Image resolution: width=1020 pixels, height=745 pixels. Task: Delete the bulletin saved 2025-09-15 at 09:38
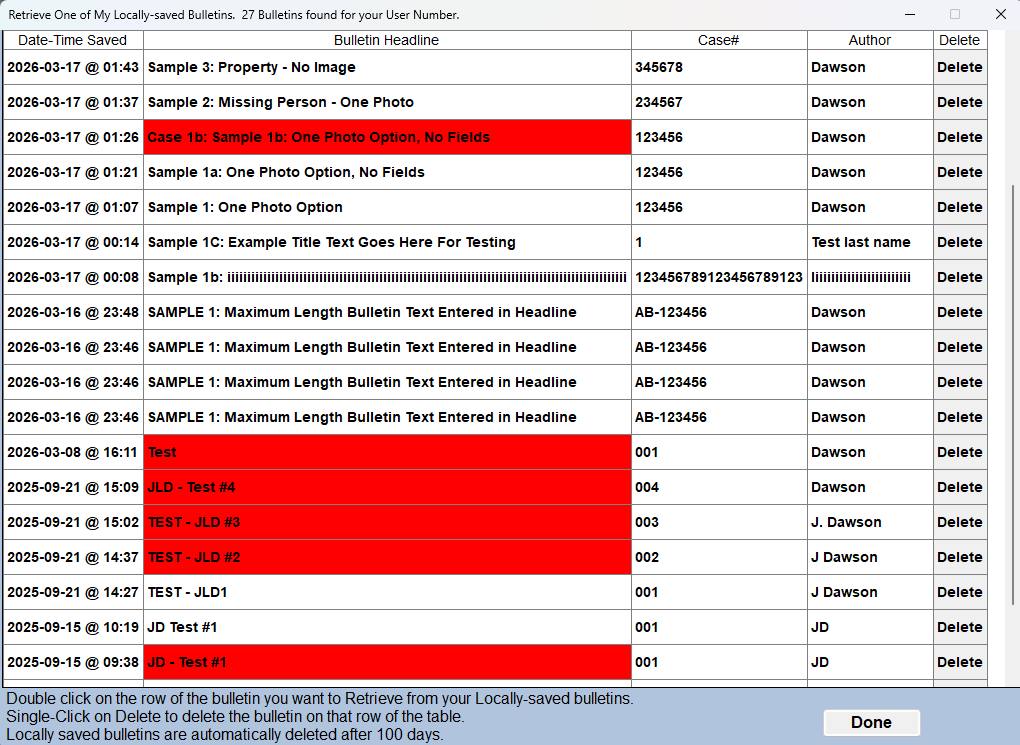(x=960, y=662)
